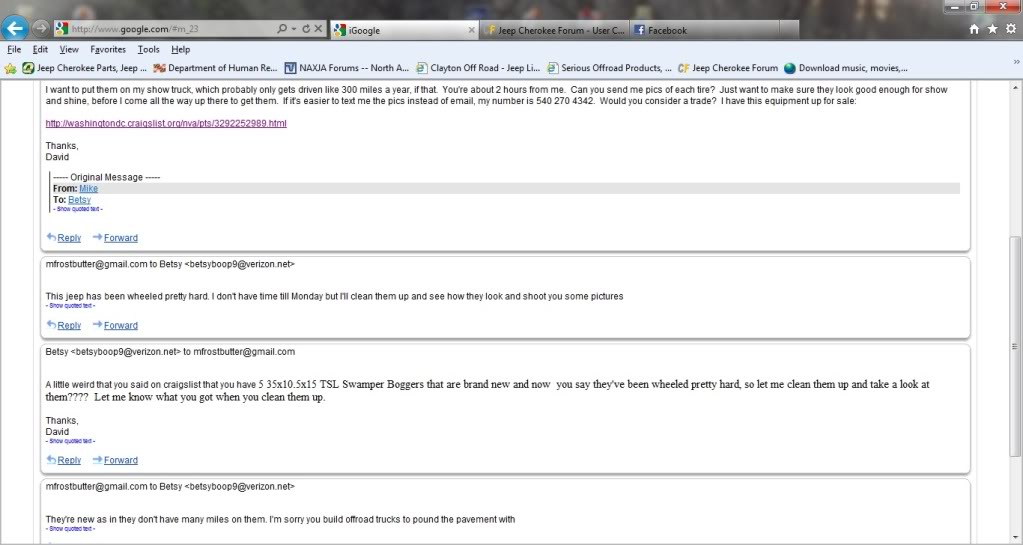Open the Help menu
The image size is (1023, 545).
(x=180, y=49)
